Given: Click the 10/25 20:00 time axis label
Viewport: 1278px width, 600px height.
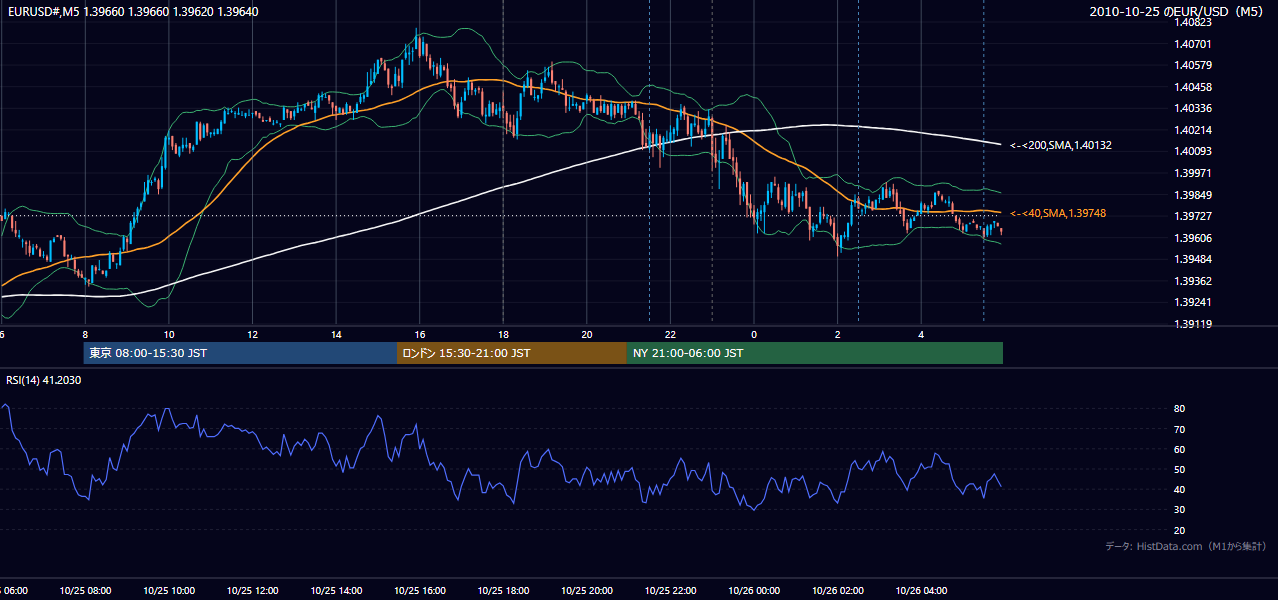Looking at the screenshot, I should tap(587, 591).
